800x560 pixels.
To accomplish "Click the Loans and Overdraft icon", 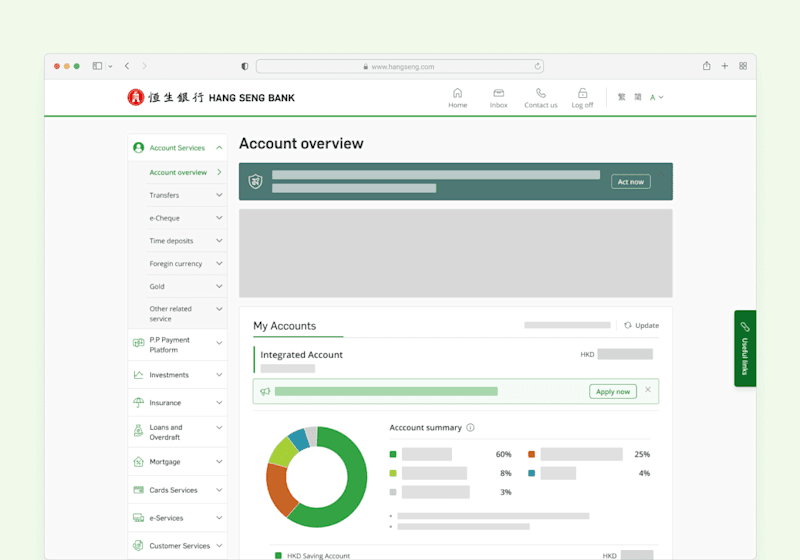I will coord(138,431).
